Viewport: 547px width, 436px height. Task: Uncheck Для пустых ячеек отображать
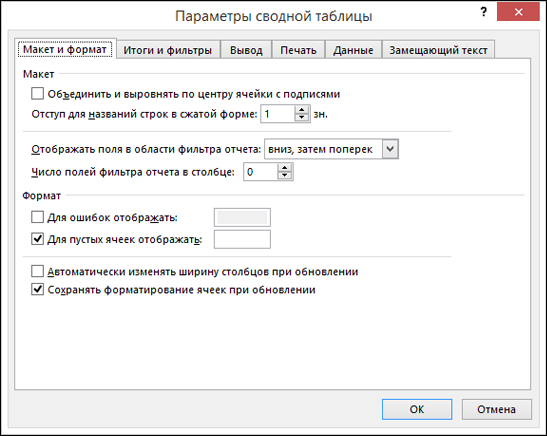pyautogui.click(x=38, y=239)
